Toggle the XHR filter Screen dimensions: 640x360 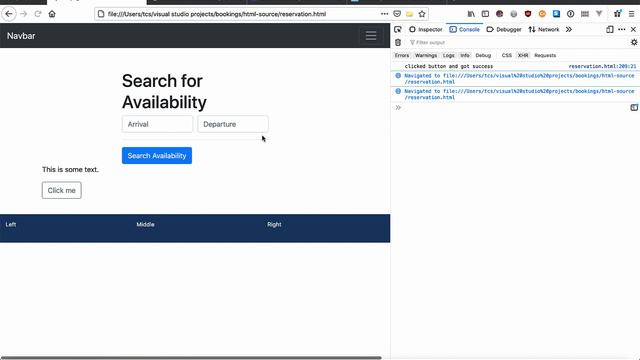pos(523,56)
